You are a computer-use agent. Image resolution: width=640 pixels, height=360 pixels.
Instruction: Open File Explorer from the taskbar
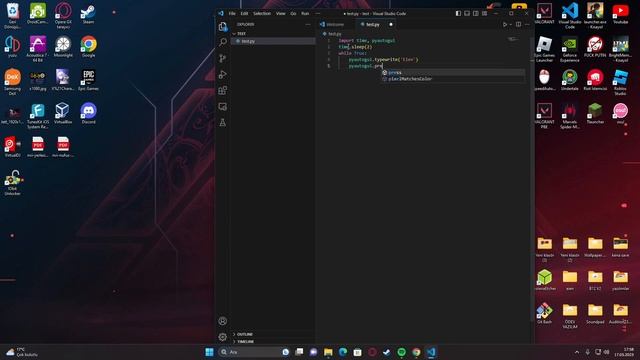click(328, 352)
